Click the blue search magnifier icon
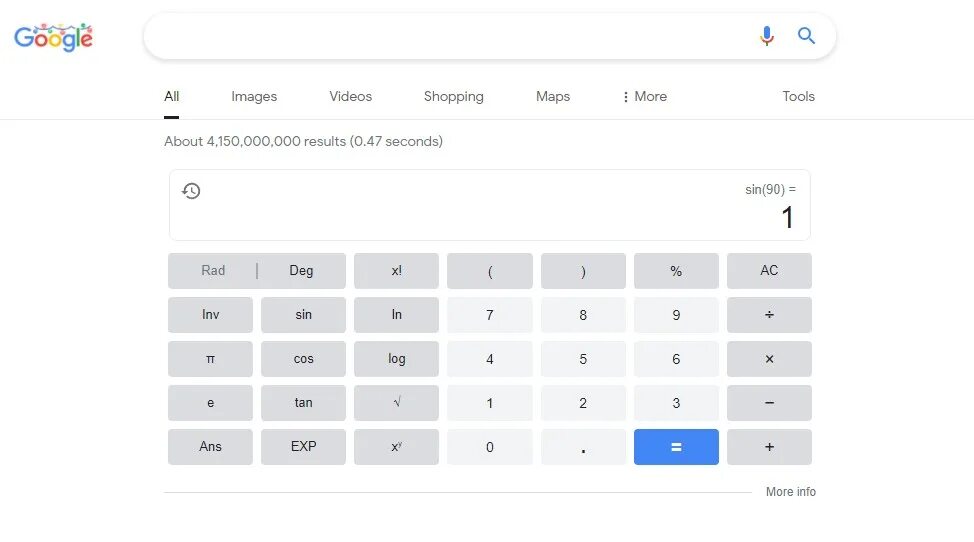Image resolution: width=974 pixels, height=542 pixels. (806, 37)
